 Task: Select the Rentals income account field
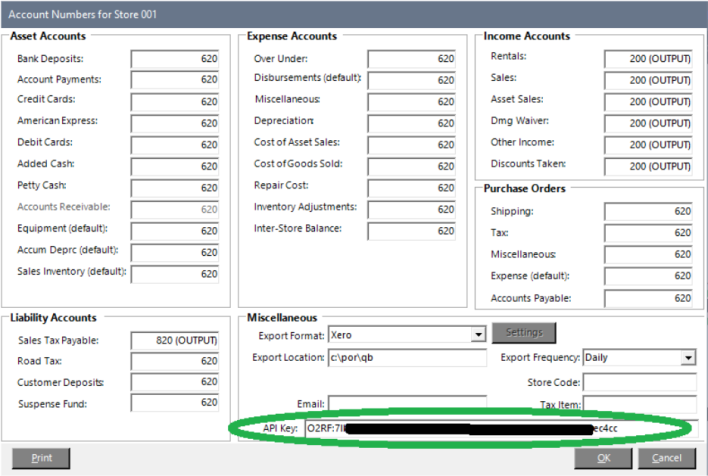[x=648, y=59]
